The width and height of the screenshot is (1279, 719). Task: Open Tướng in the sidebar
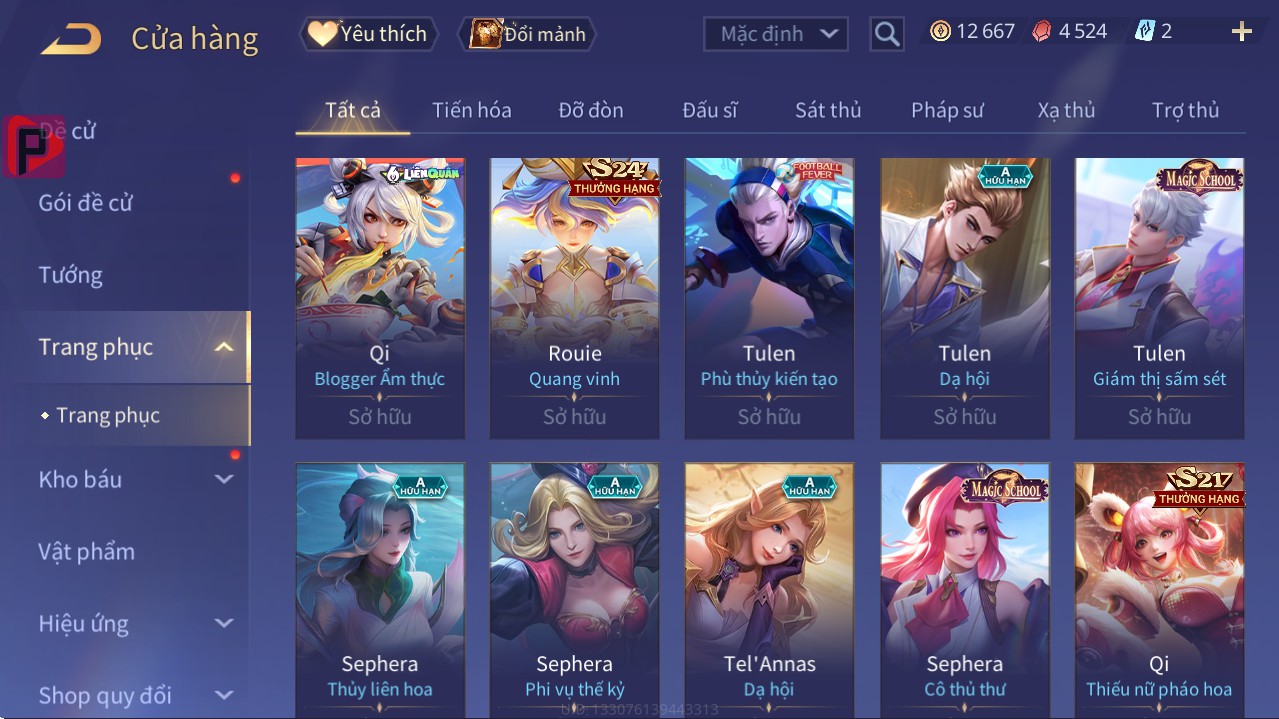pyautogui.click(x=71, y=275)
